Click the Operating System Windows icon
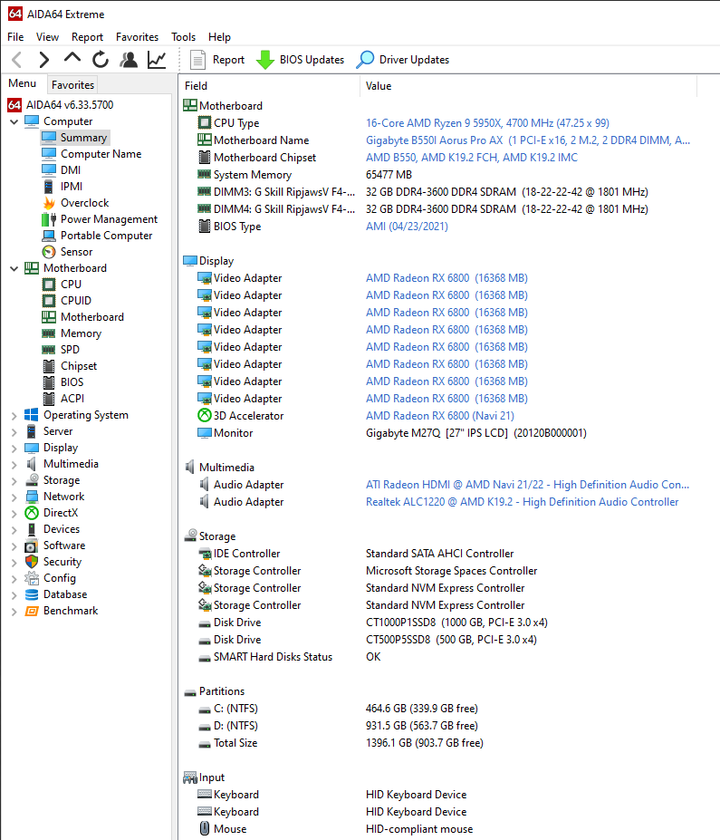 point(32,415)
